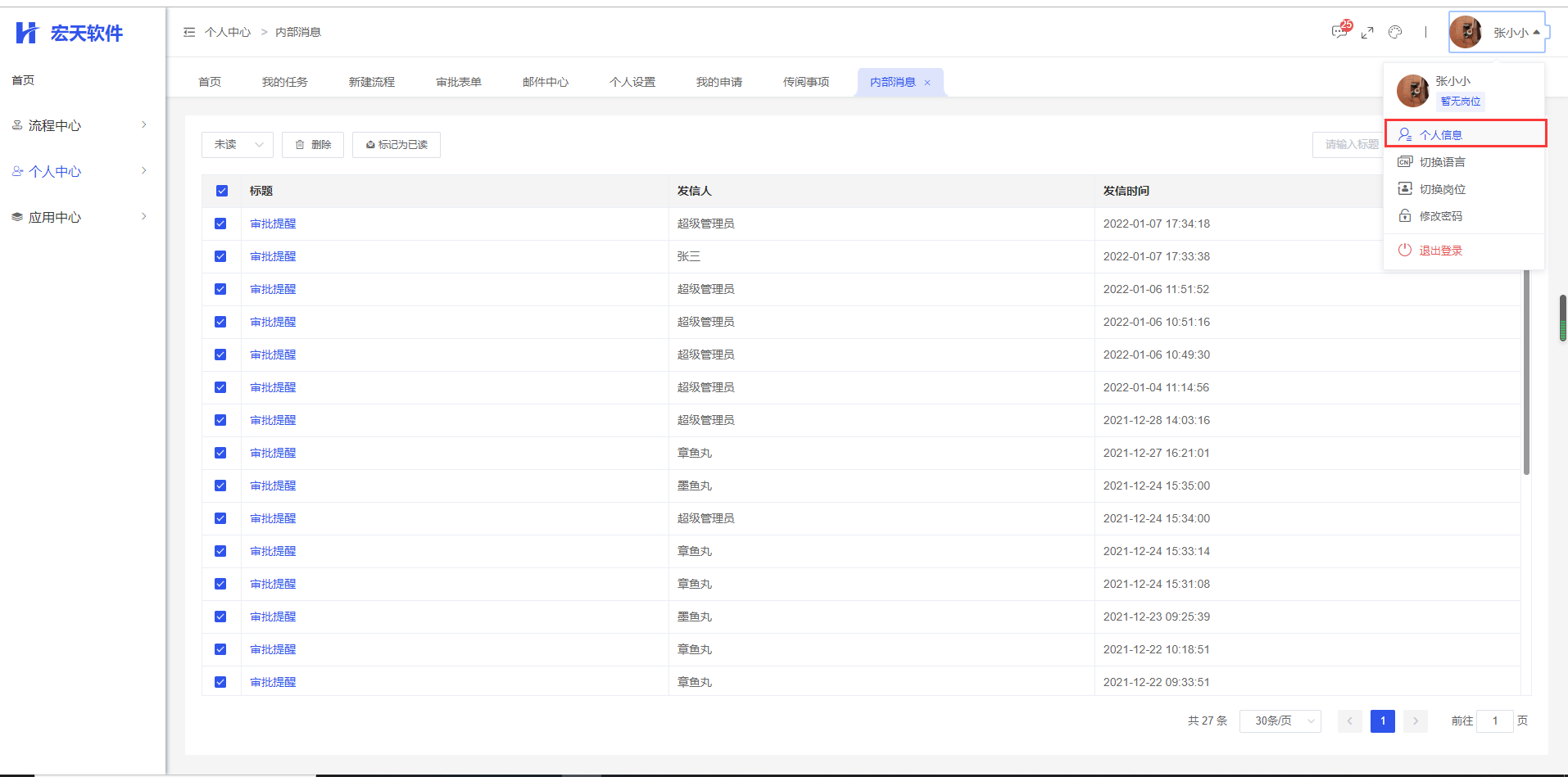Uncheck the row dated 2021-12-28 14:03:16
This screenshot has height=777, width=1568.
click(220, 420)
